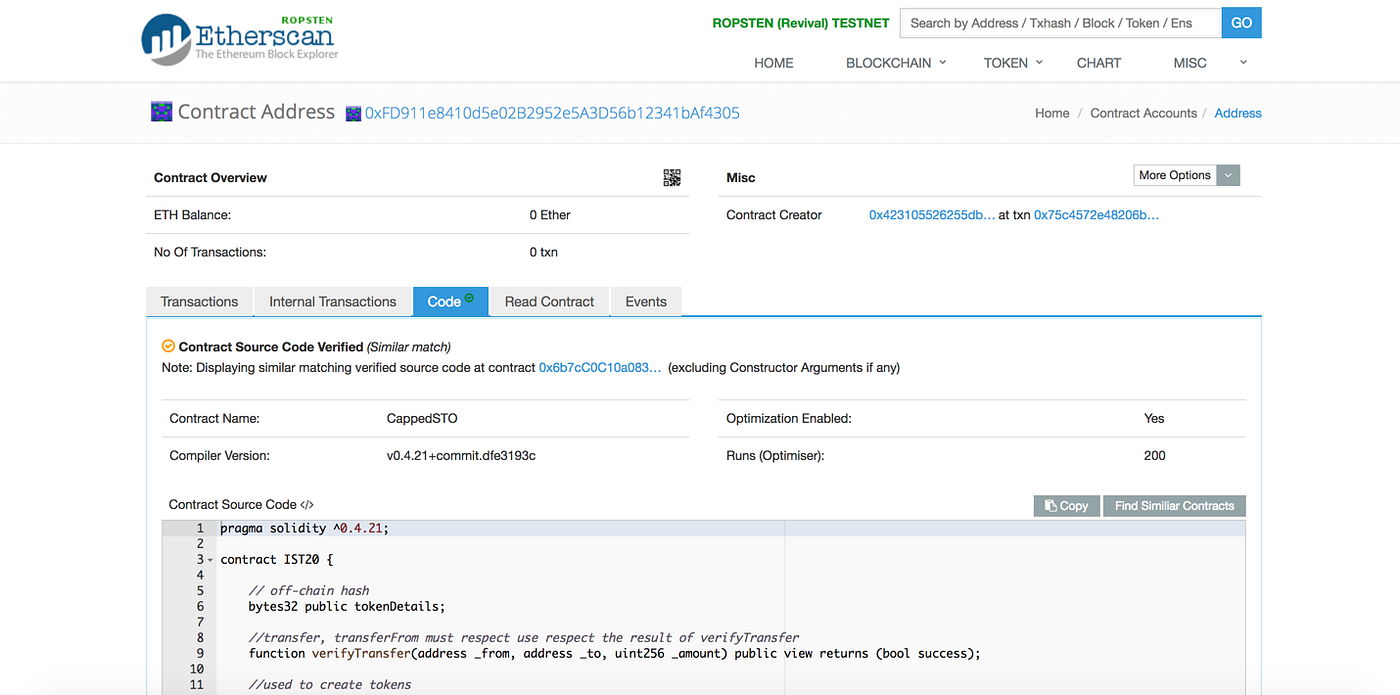Focus the address search field

click(x=1060, y=23)
